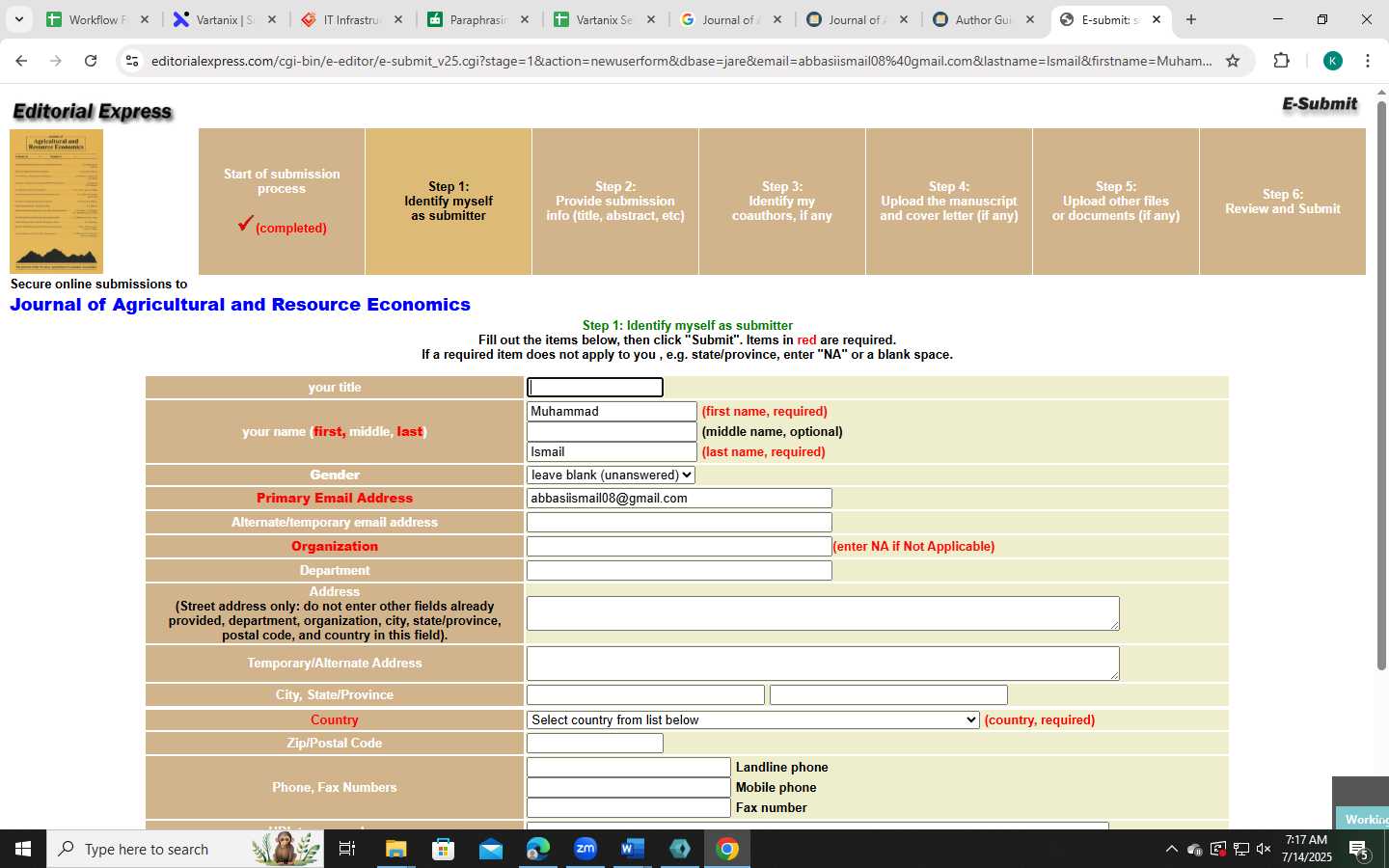This screenshot has height=868, width=1389.
Task: Open the Gender dropdown
Action: [x=611, y=475]
